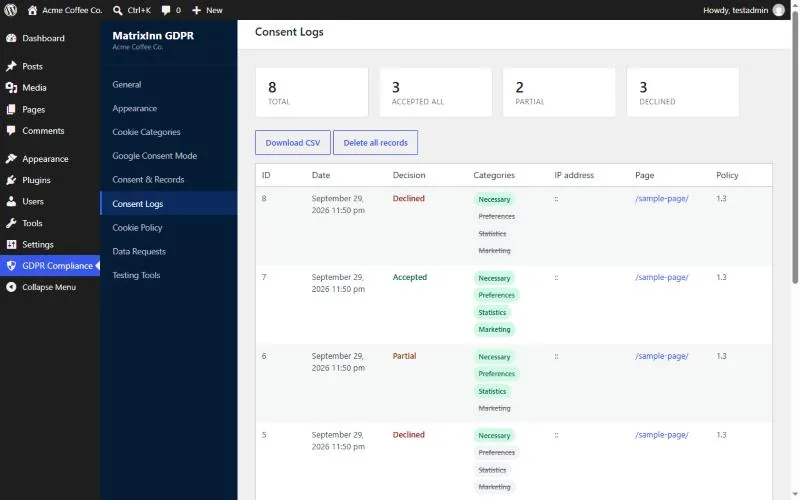800x500 pixels.
Task: Click the Accepted All stat card
Action: [x=436, y=92]
